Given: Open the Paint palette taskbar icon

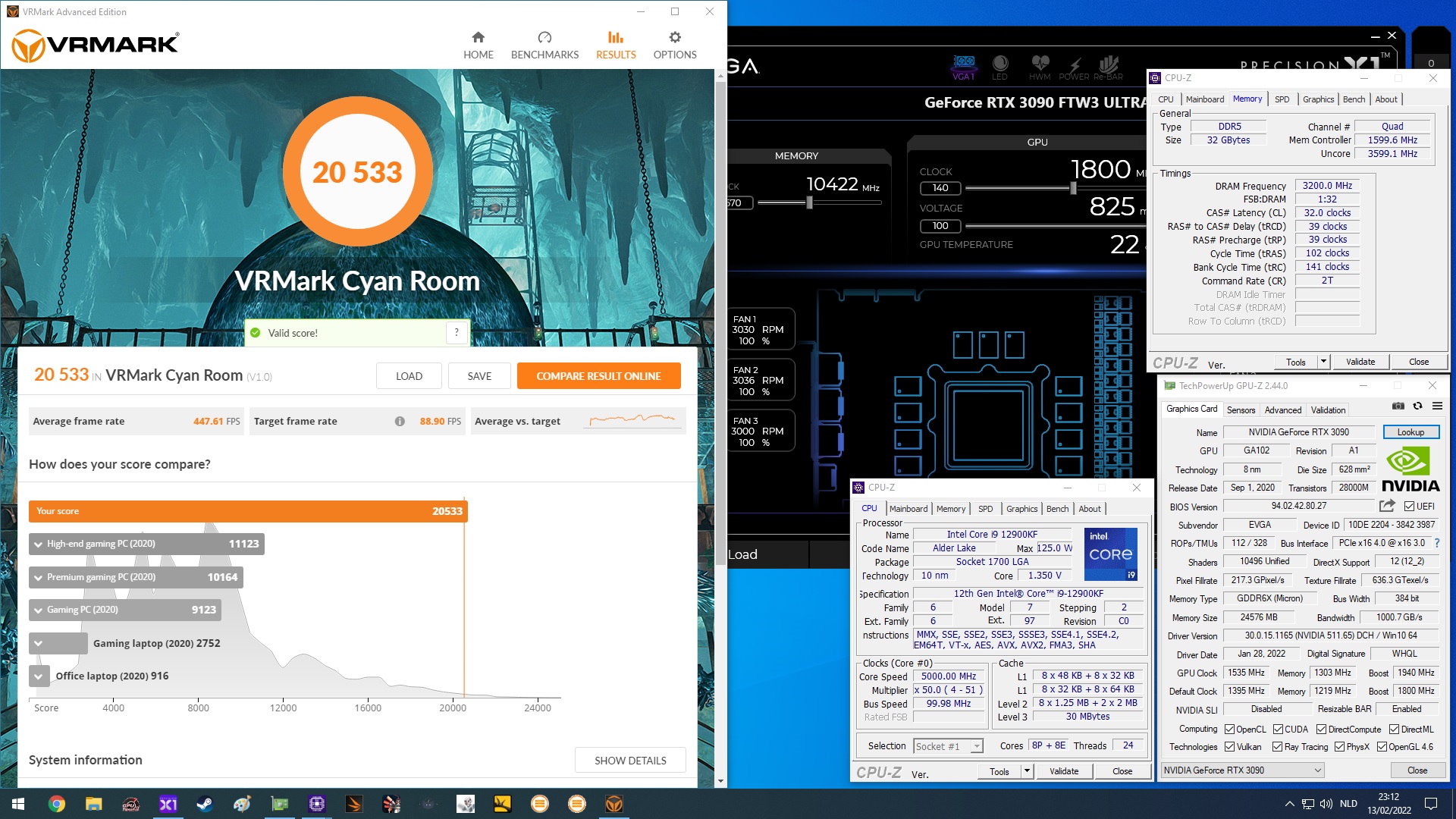Looking at the screenshot, I should click(242, 804).
